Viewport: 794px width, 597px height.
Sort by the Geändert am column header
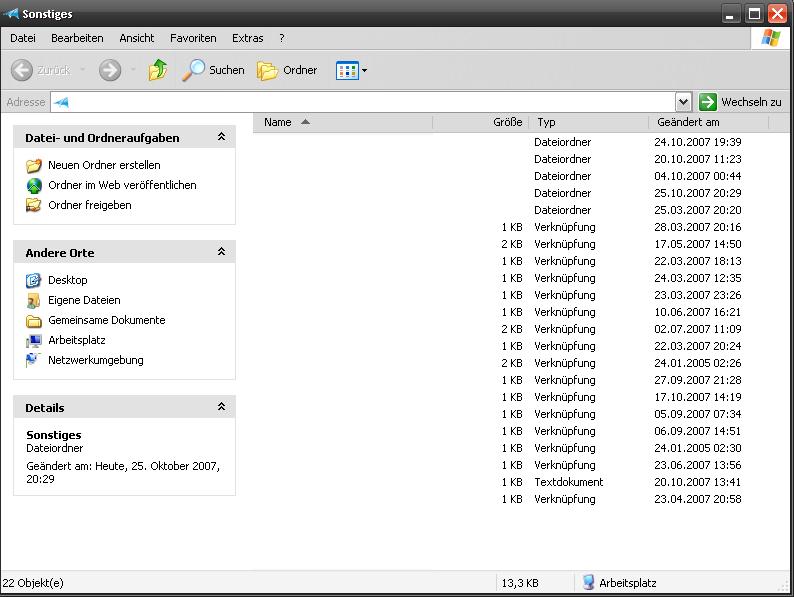(708, 122)
